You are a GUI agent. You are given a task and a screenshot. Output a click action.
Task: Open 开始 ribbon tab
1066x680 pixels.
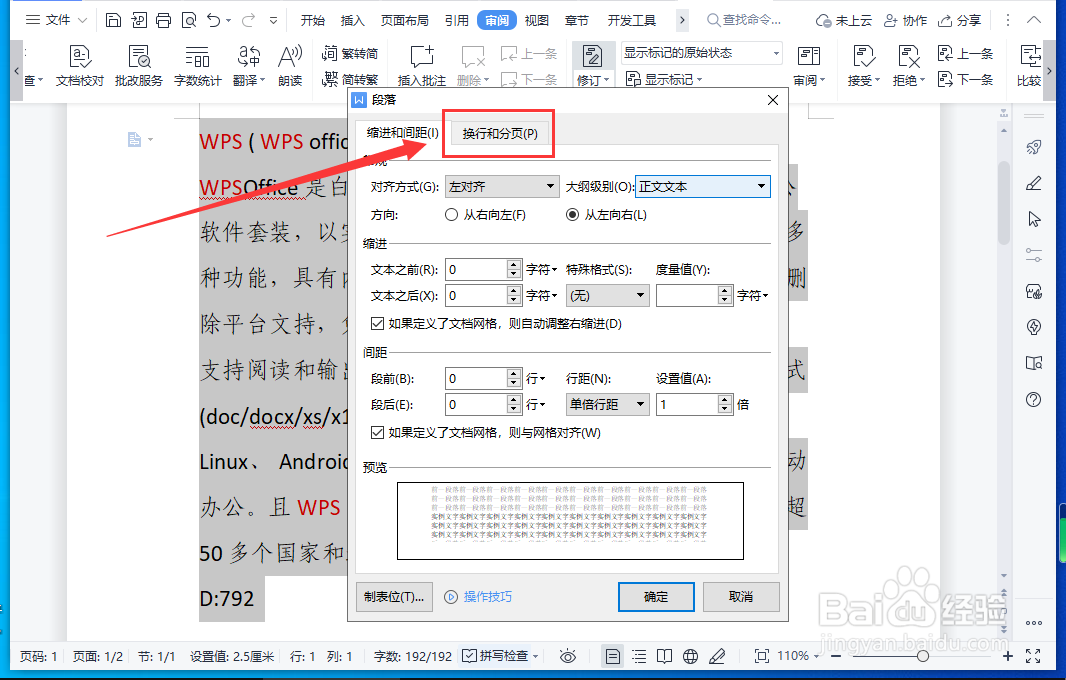(313, 20)
